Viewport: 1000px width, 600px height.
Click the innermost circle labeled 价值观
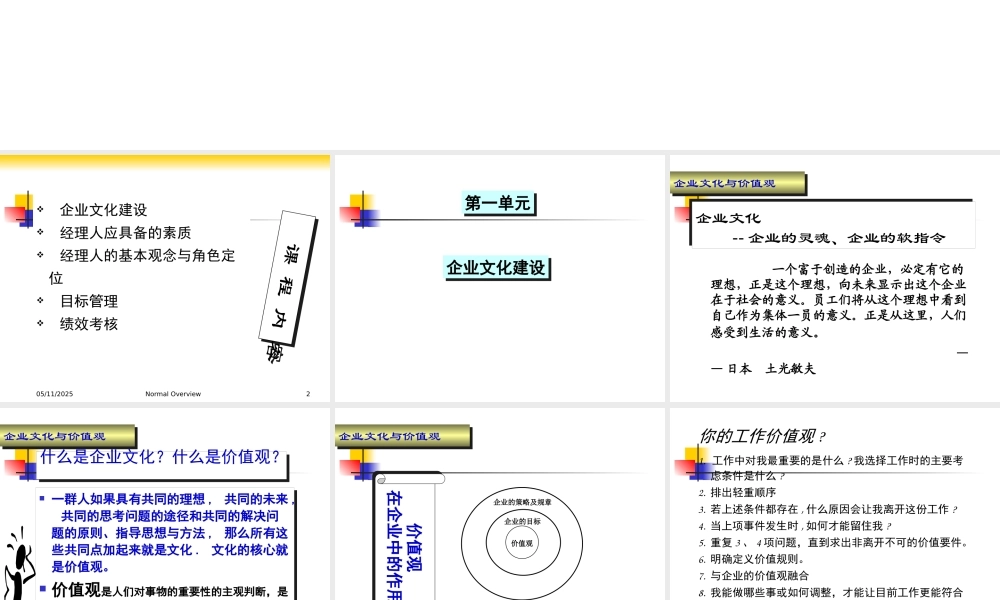522,543
